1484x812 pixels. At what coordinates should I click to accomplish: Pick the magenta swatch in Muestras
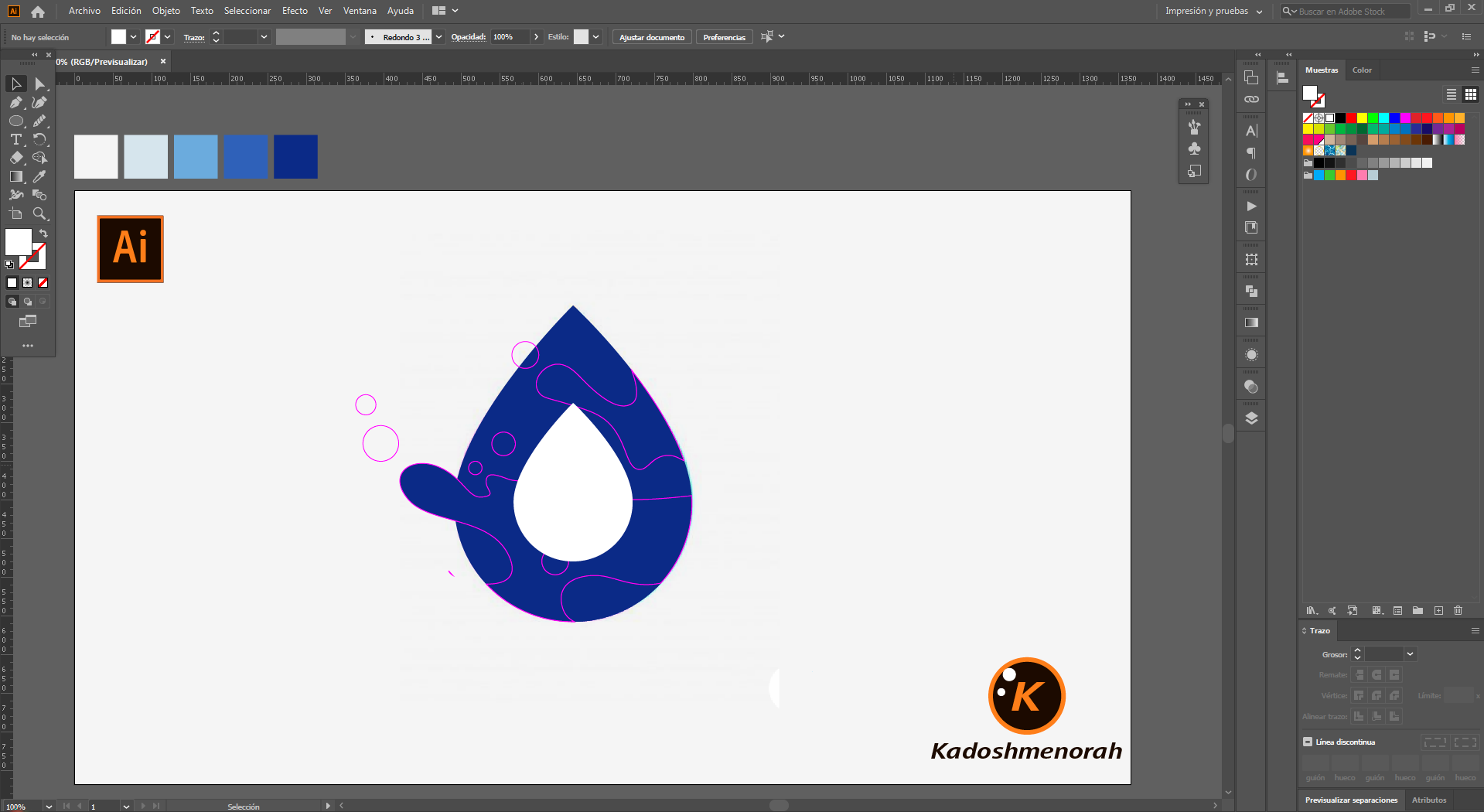(x=1405, y=118)
